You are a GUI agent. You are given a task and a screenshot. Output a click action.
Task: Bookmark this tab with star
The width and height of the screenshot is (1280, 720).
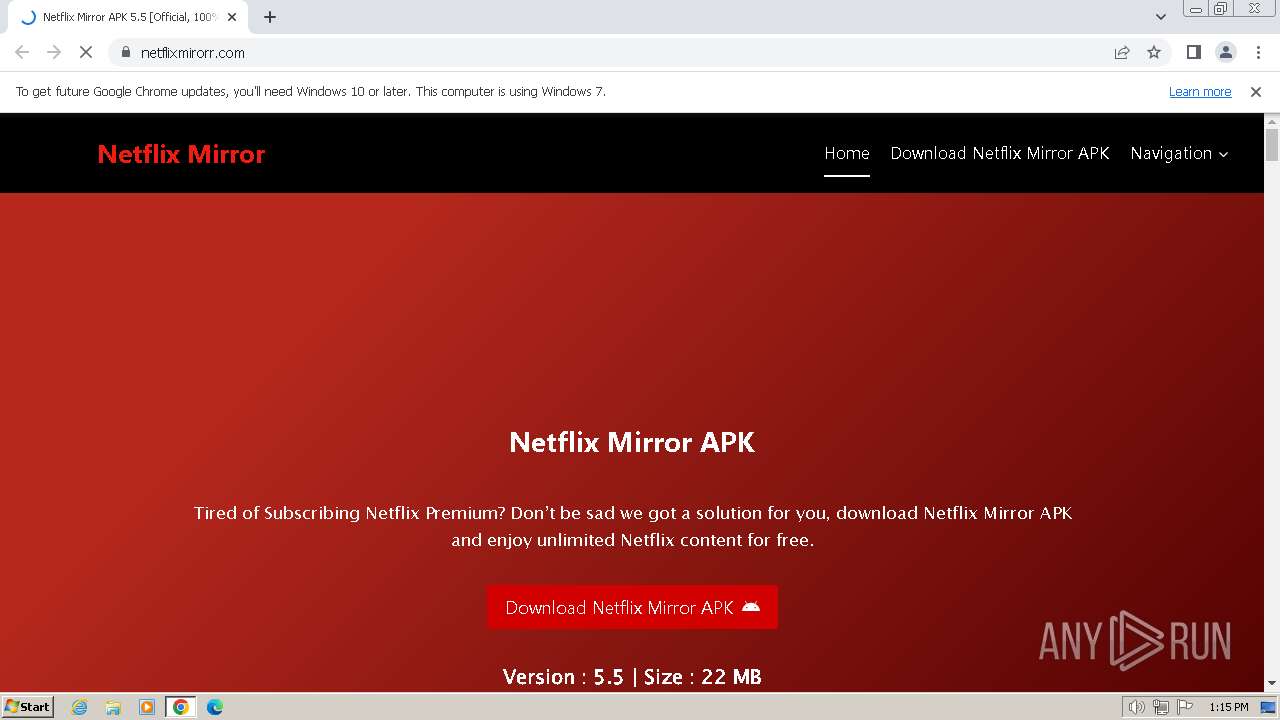pos(1154,52)
